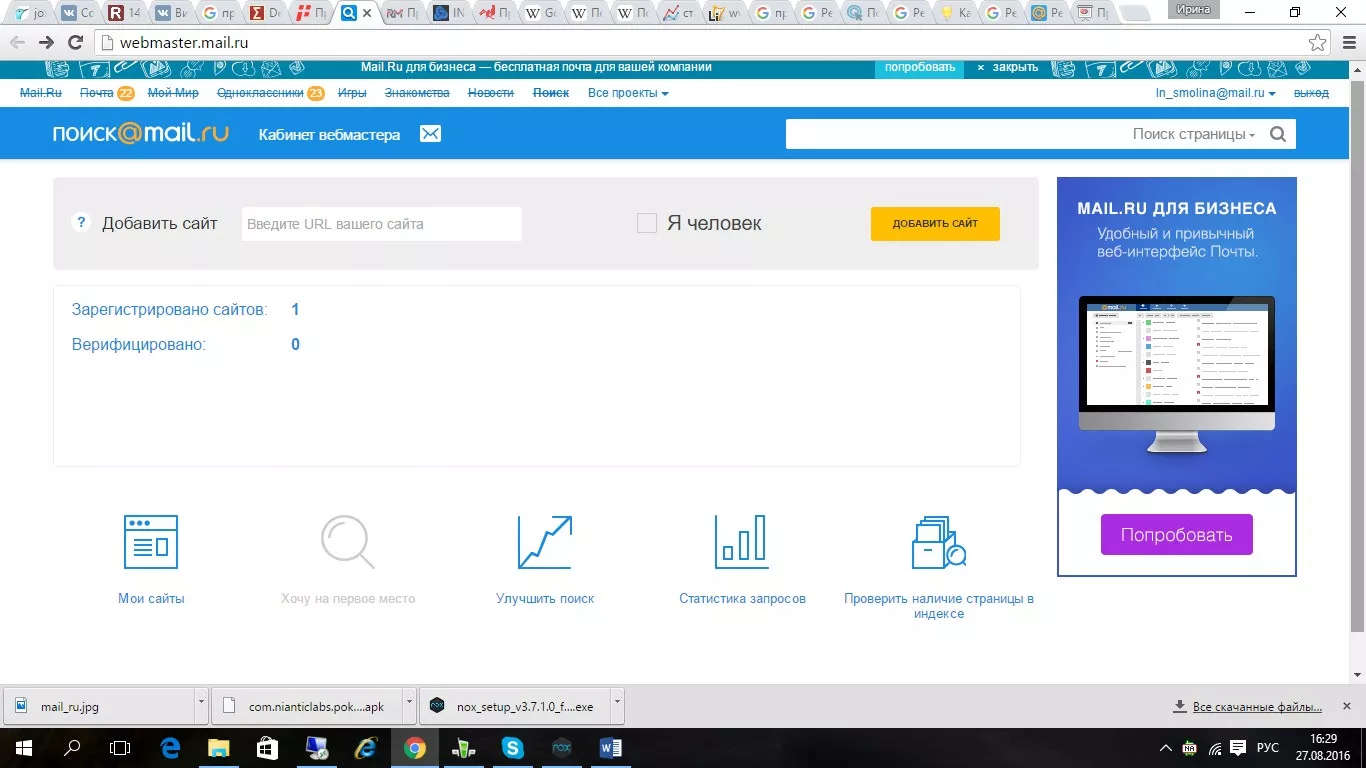Open the account email dropdown
Viewport: 1366px width, 768px height.
(x=1215, y=93)
